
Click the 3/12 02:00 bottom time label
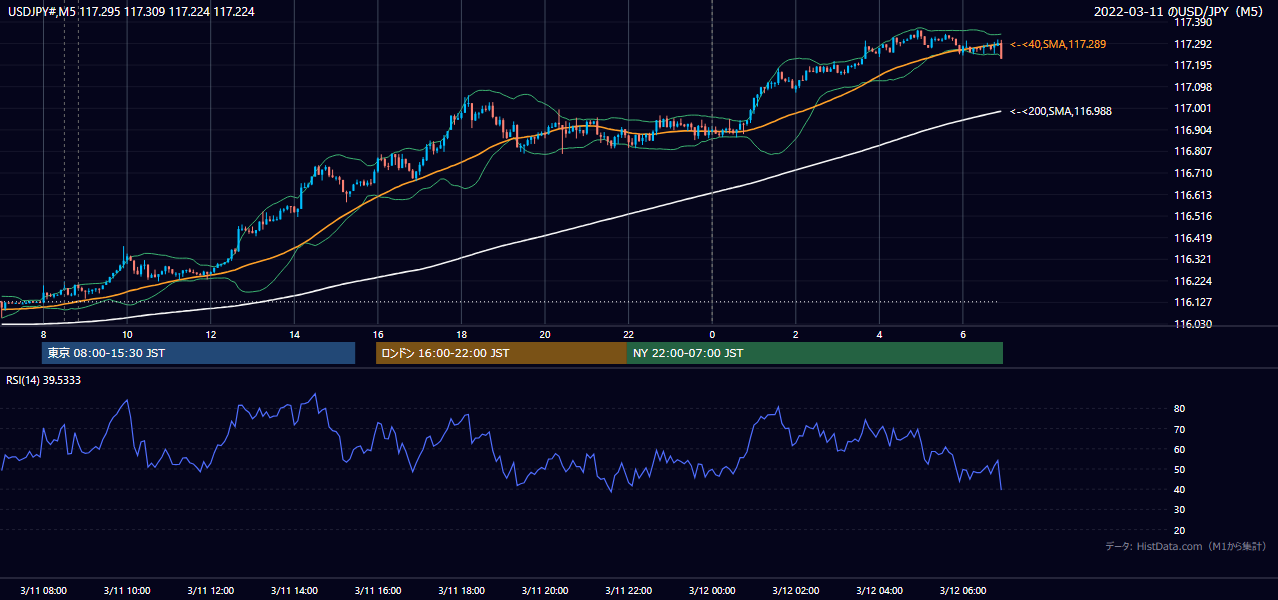[x=795, y=590]
